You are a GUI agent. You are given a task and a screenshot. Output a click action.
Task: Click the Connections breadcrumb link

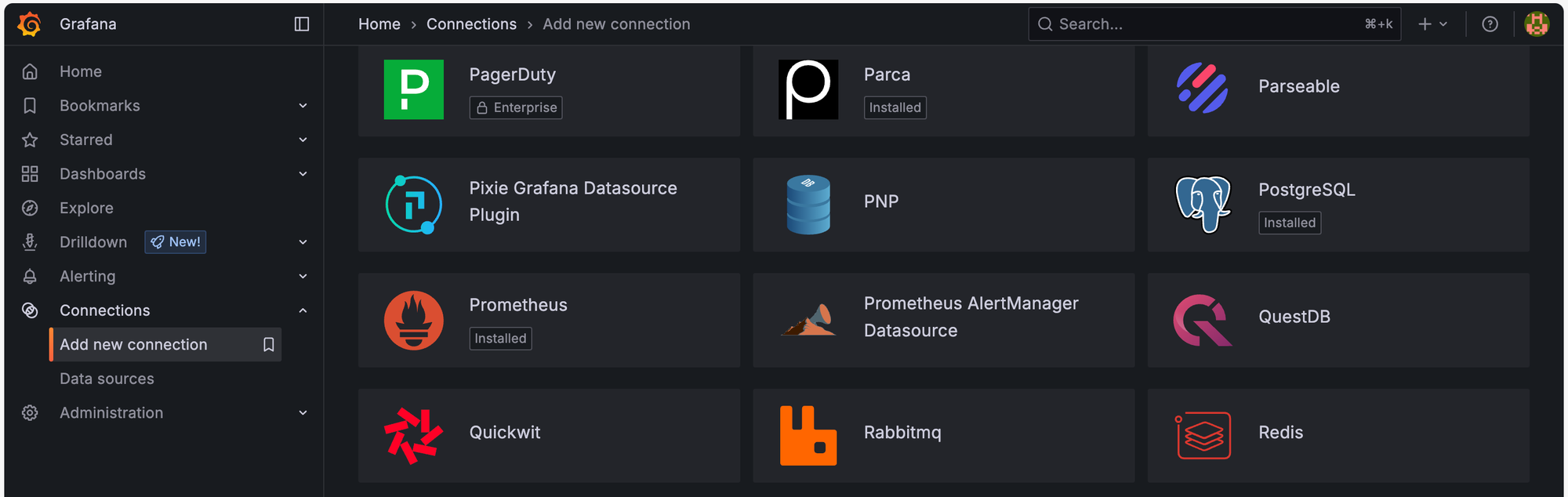(x=471, y=24)
